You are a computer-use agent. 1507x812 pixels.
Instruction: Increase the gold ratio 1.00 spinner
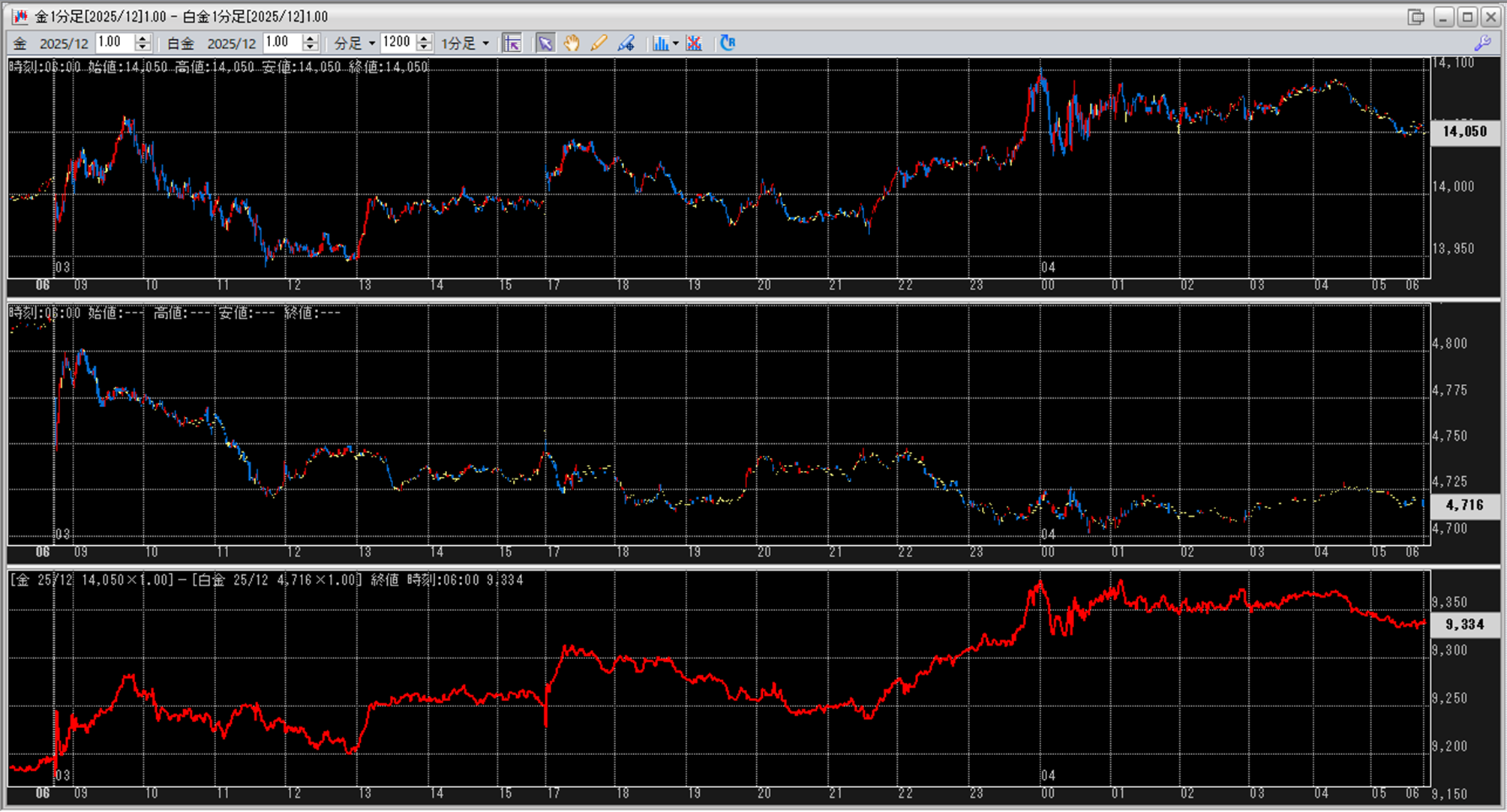point(143,38)
